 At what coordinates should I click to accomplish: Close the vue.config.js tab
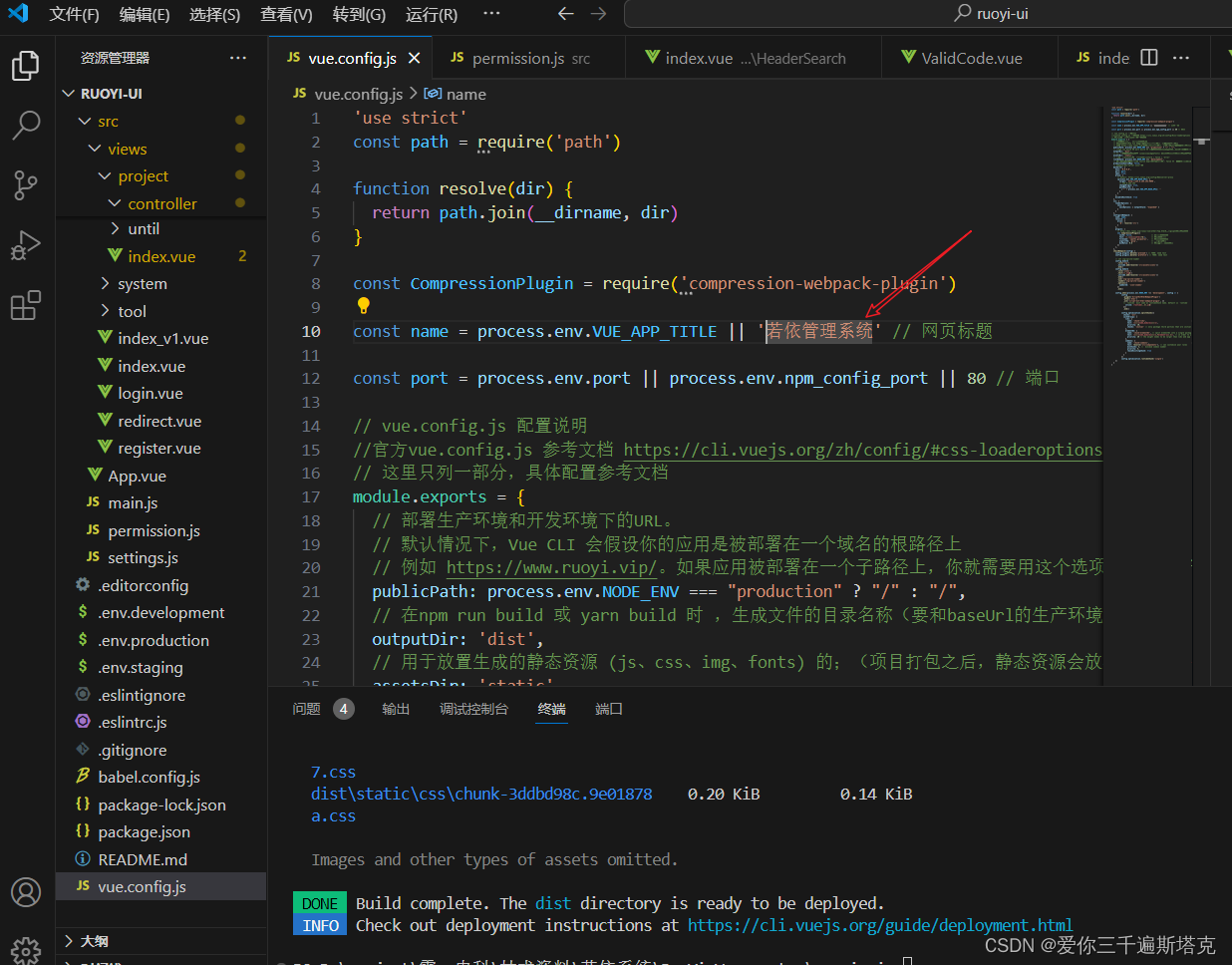point(415,58)
